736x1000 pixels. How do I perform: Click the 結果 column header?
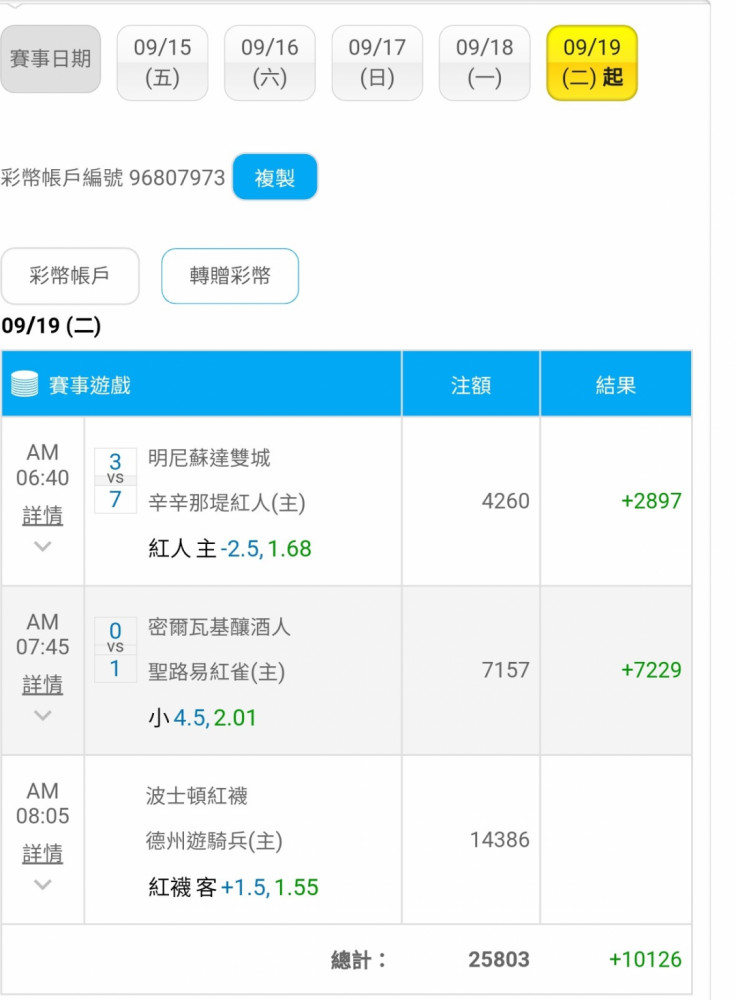(615, 385)
